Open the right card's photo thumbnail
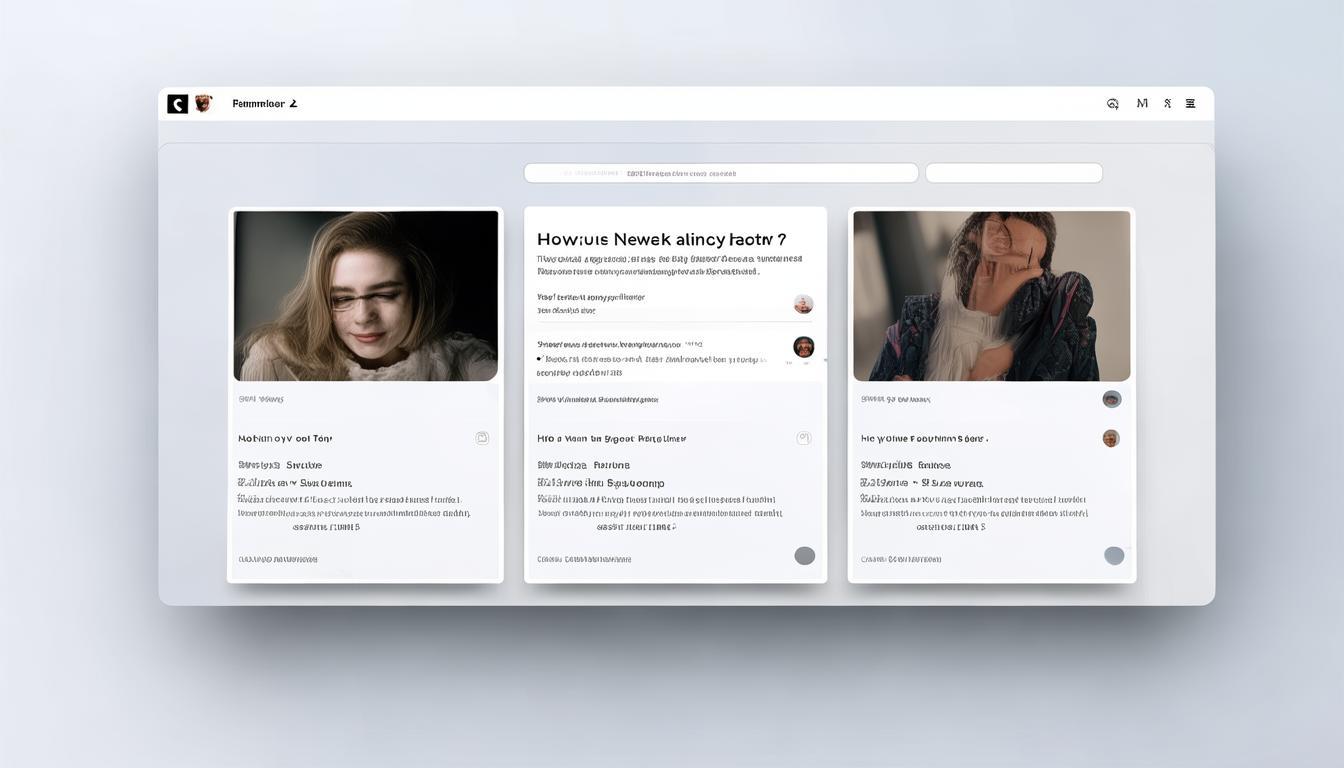Screen dimensions: 1344x768 click(x=991, y=295)
